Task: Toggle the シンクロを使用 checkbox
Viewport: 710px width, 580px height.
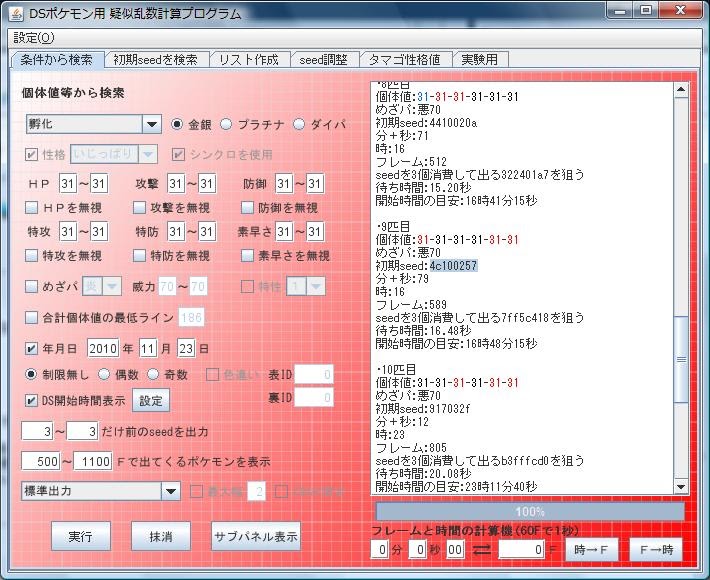Action: pyautogui.click(x=178, y=154)
